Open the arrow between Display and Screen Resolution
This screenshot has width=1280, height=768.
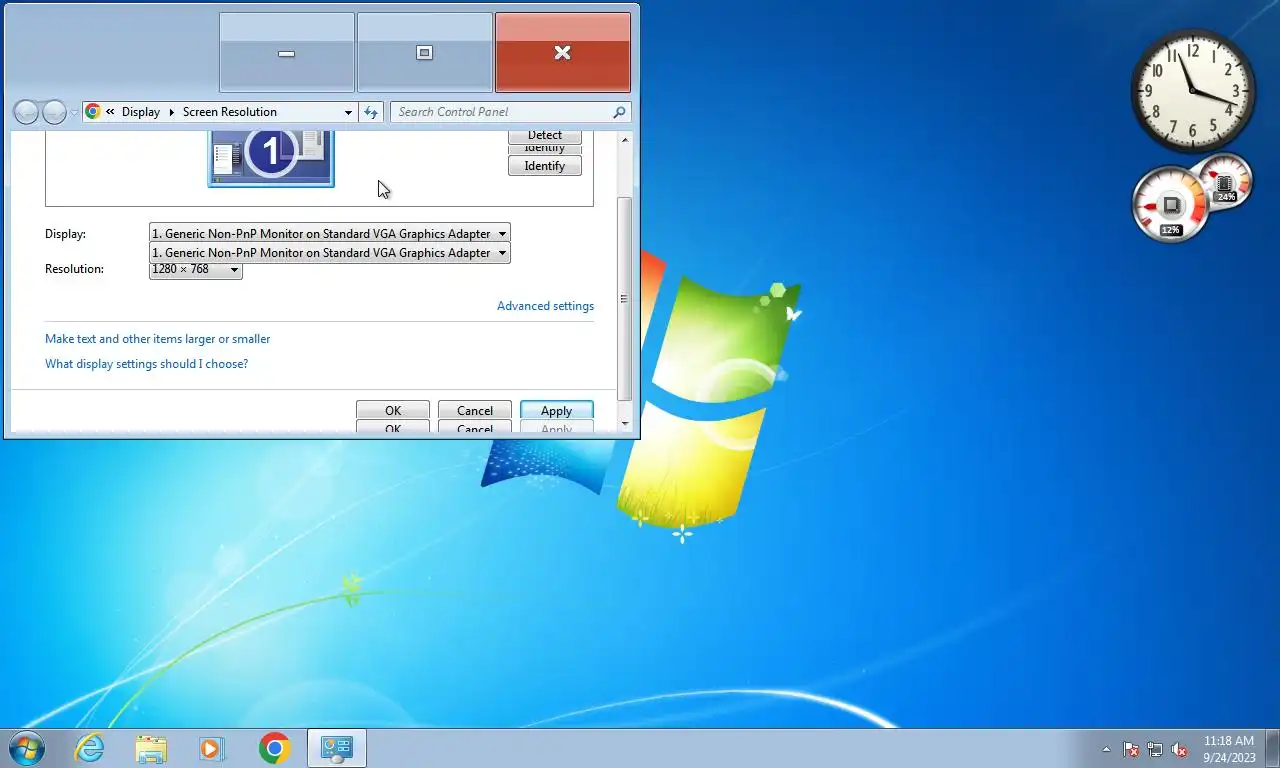click(171, 112)
